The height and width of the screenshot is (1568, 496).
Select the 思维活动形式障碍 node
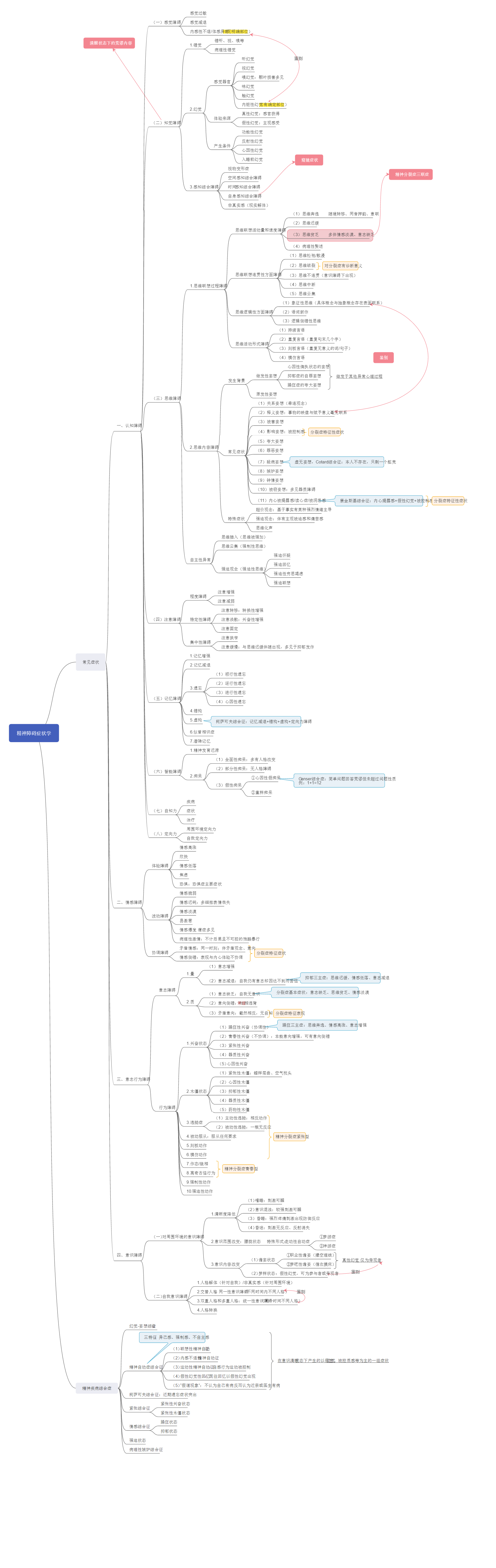click(252, 344)
